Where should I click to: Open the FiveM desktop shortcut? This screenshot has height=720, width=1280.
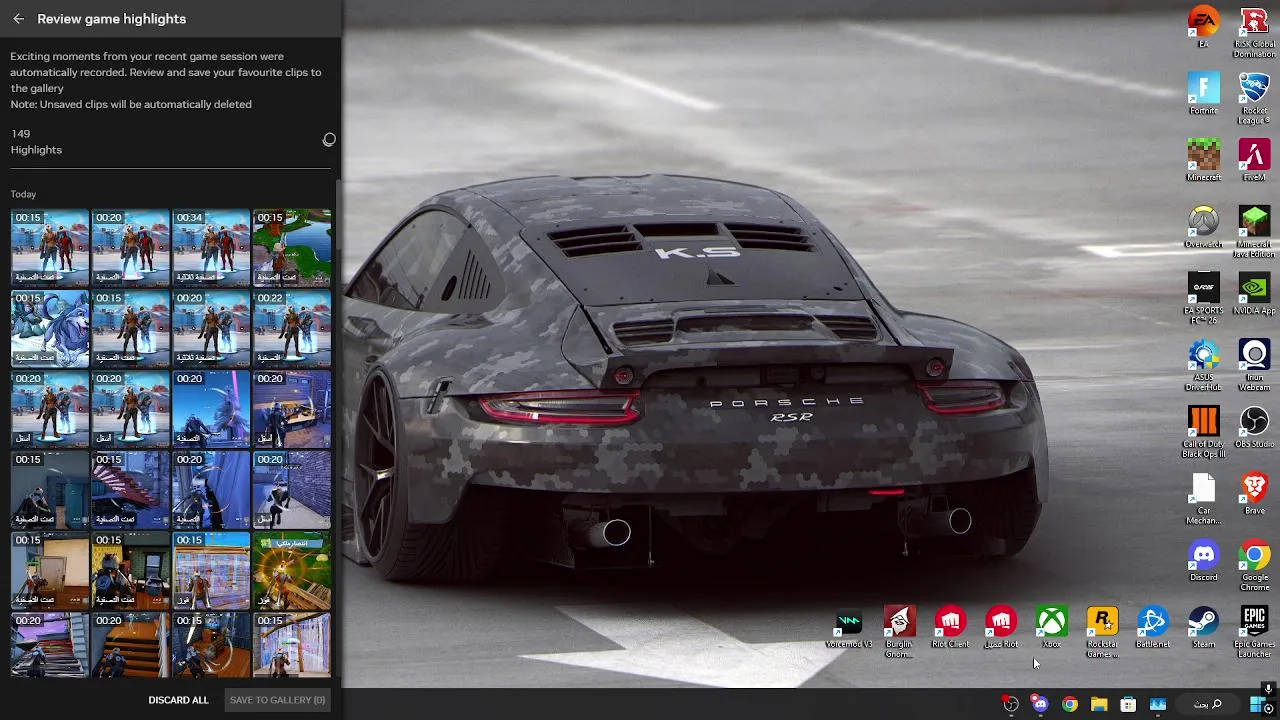click(x=1254, y=160)
